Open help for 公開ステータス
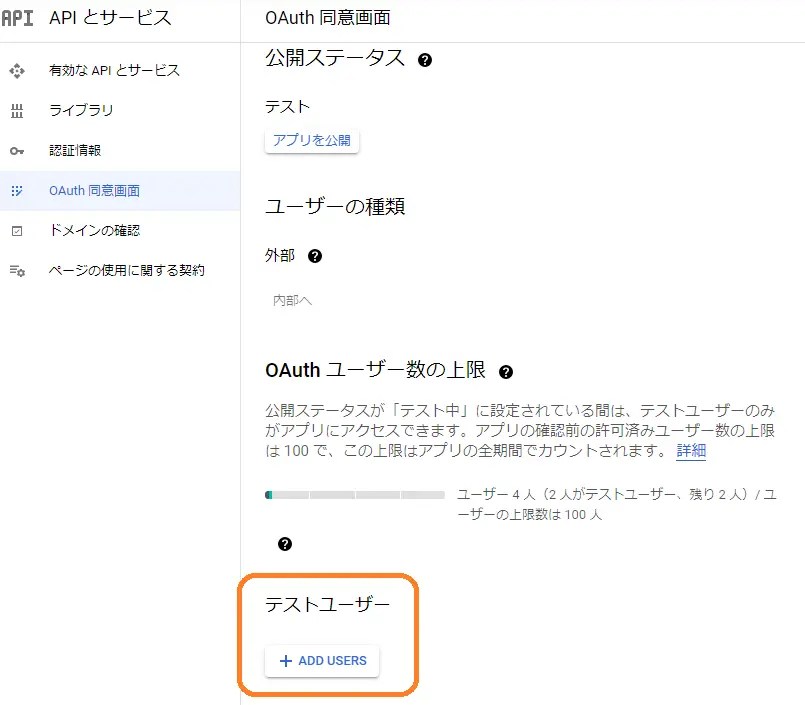This screenshot has height=705, width=805. click(425, 59)
